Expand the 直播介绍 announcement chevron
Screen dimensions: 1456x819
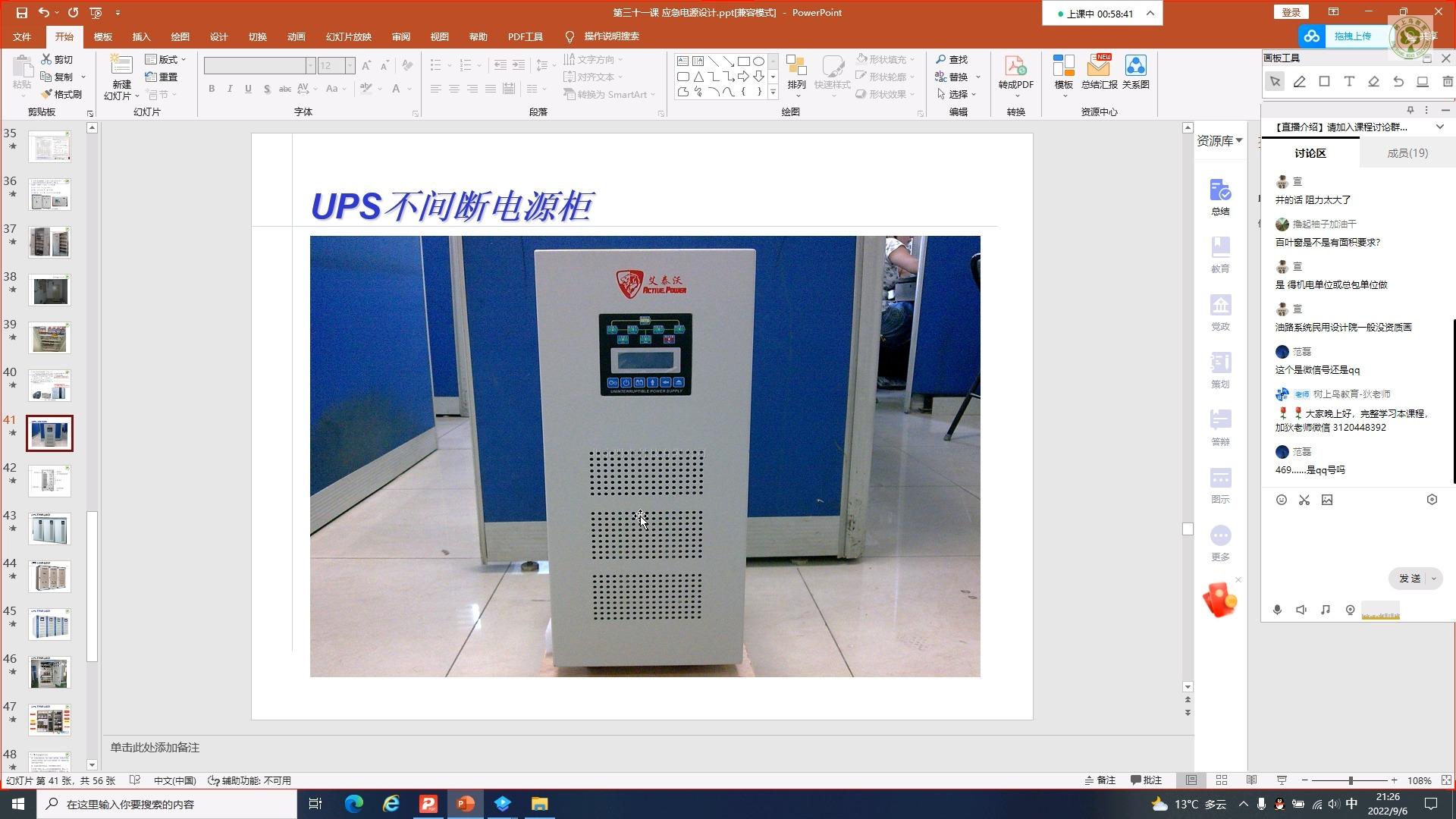point(1439,127)
